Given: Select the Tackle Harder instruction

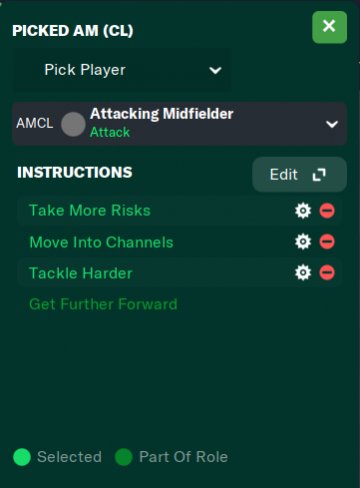Looking at the screenshot, I should [81, 273].
